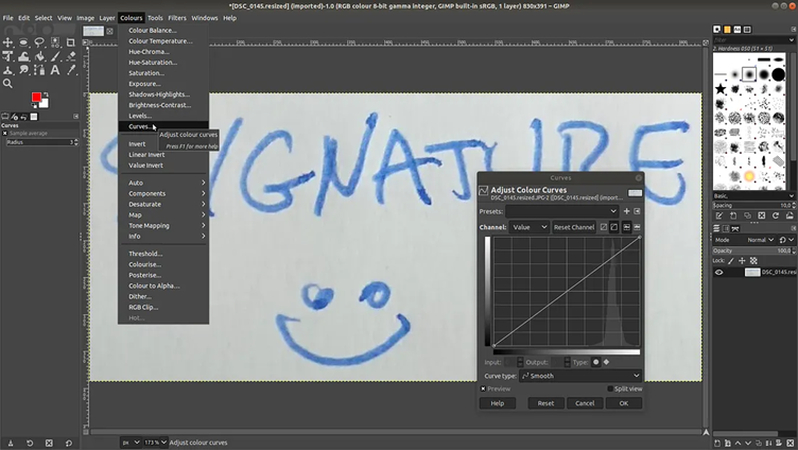Open the layer Mode Normal dropdown
This screenshot has width=798, height=450.
click(x=760, y=240)
